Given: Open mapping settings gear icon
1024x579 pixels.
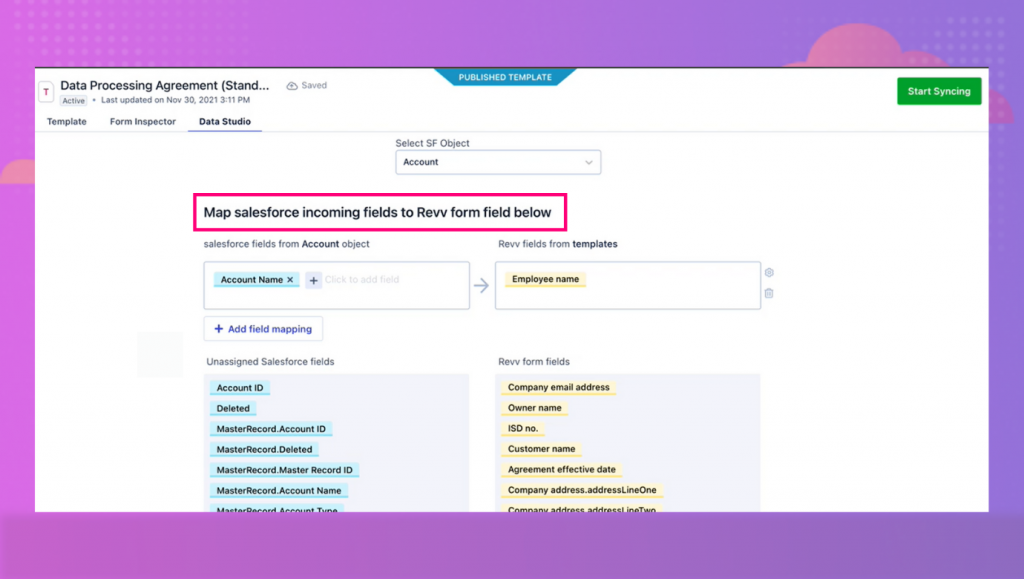Looking at the screenshot, I should click(x=769, y=272).
